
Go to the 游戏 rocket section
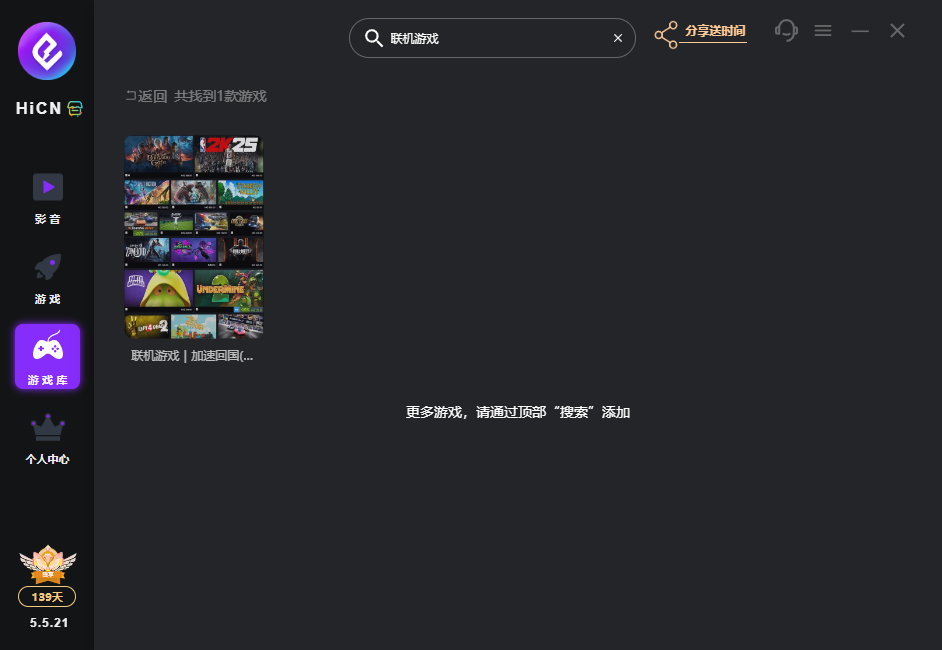[47, 278]
